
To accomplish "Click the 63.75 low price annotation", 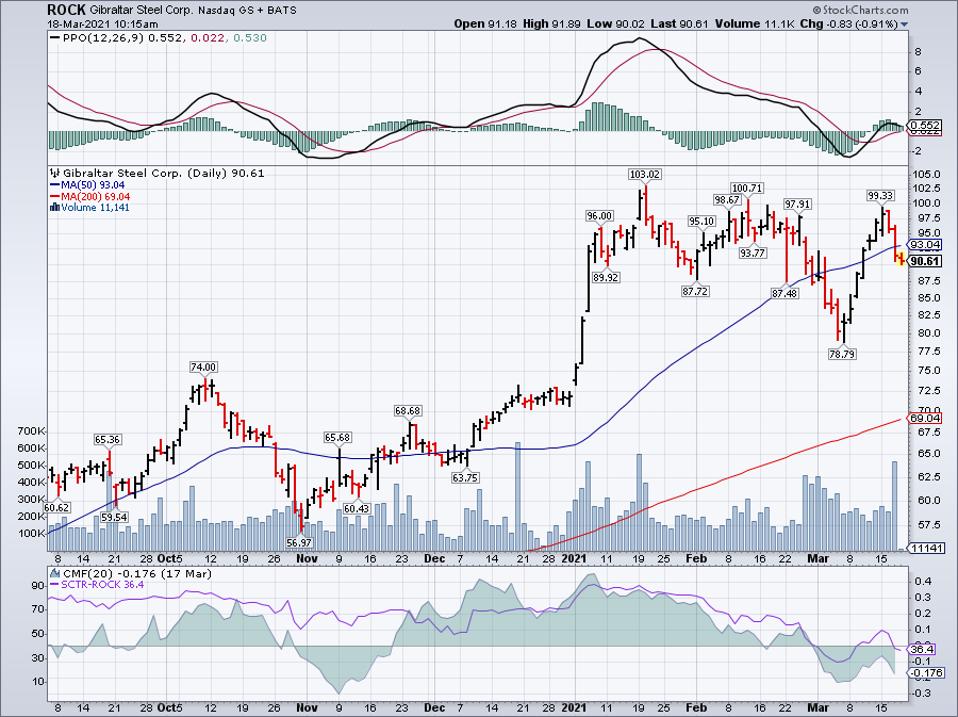I will [x=465, y=478].
